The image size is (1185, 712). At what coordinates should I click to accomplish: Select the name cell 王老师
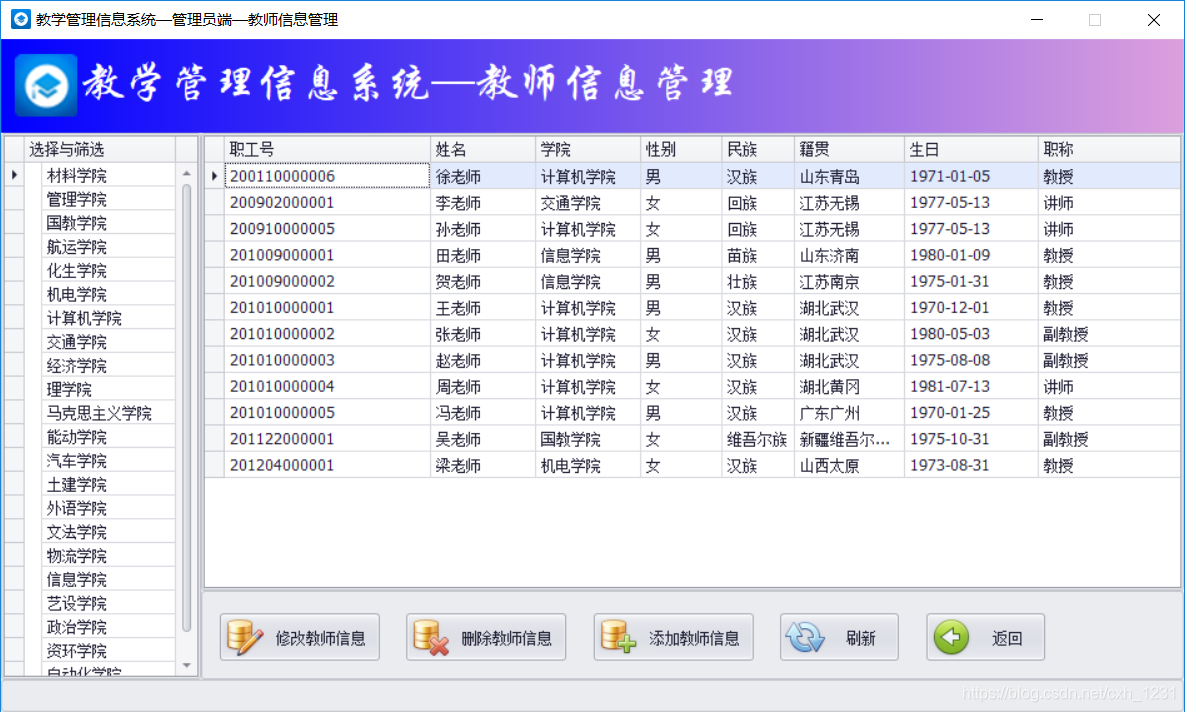[483, 308]
